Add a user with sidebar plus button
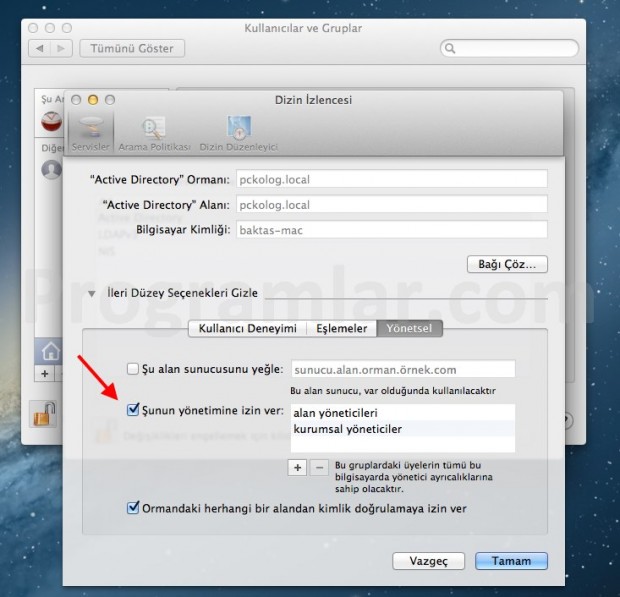This screenshot has width=620, height=597. (x=45, y=373)
